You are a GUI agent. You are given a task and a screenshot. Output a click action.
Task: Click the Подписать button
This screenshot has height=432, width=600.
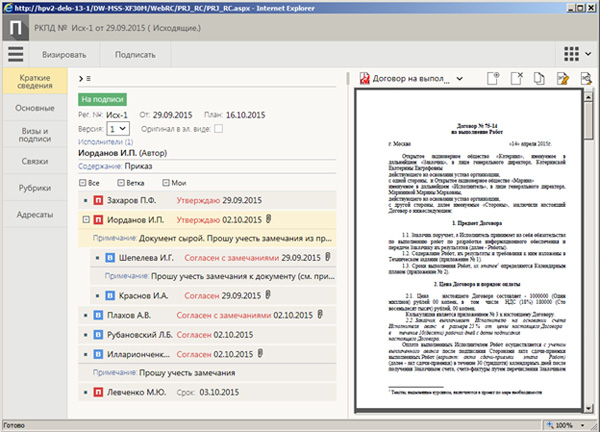[135, 55]
